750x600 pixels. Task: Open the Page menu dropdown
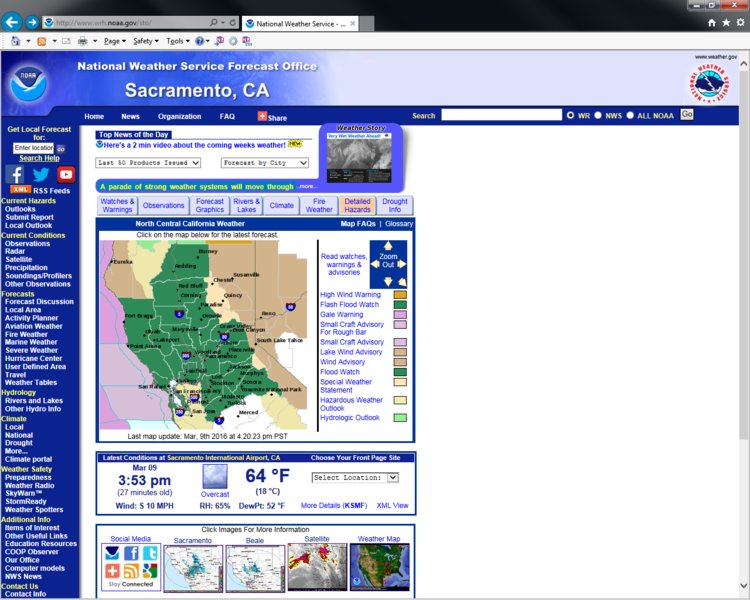[115, 41]
